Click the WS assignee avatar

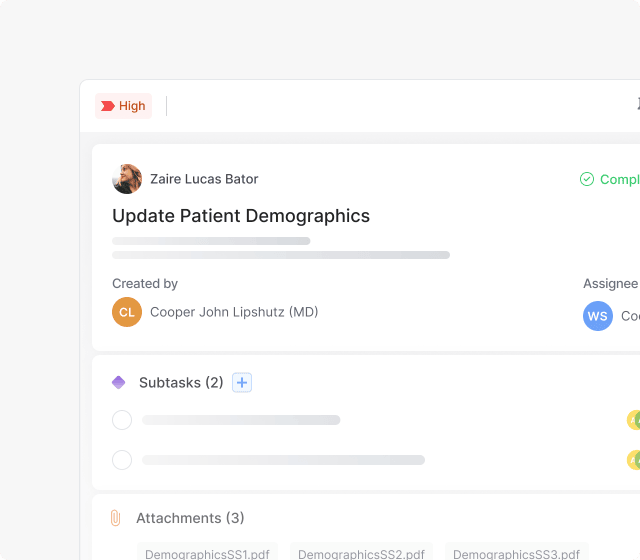tap(597, 316)
